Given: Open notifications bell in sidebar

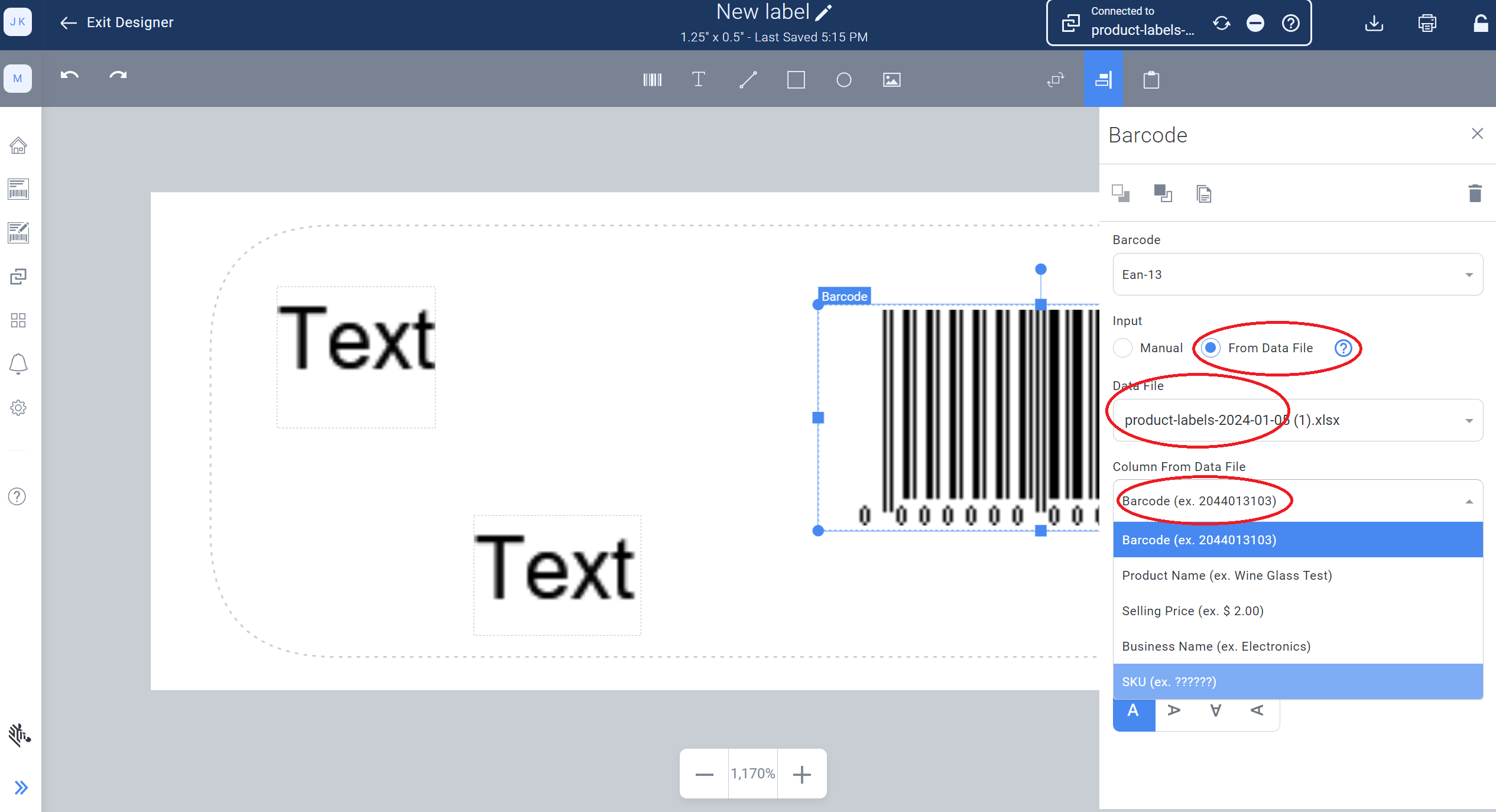Looking at the screenshot, I should [x=18, y=364].
